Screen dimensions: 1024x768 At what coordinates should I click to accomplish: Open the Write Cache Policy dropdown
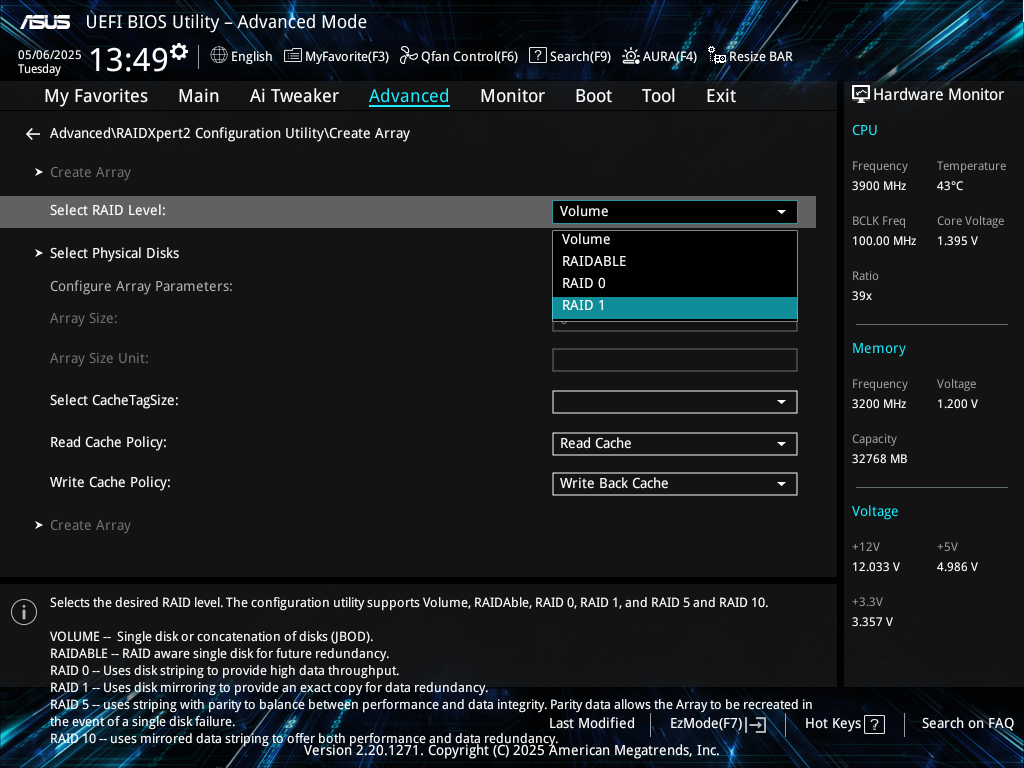point(674,484)
